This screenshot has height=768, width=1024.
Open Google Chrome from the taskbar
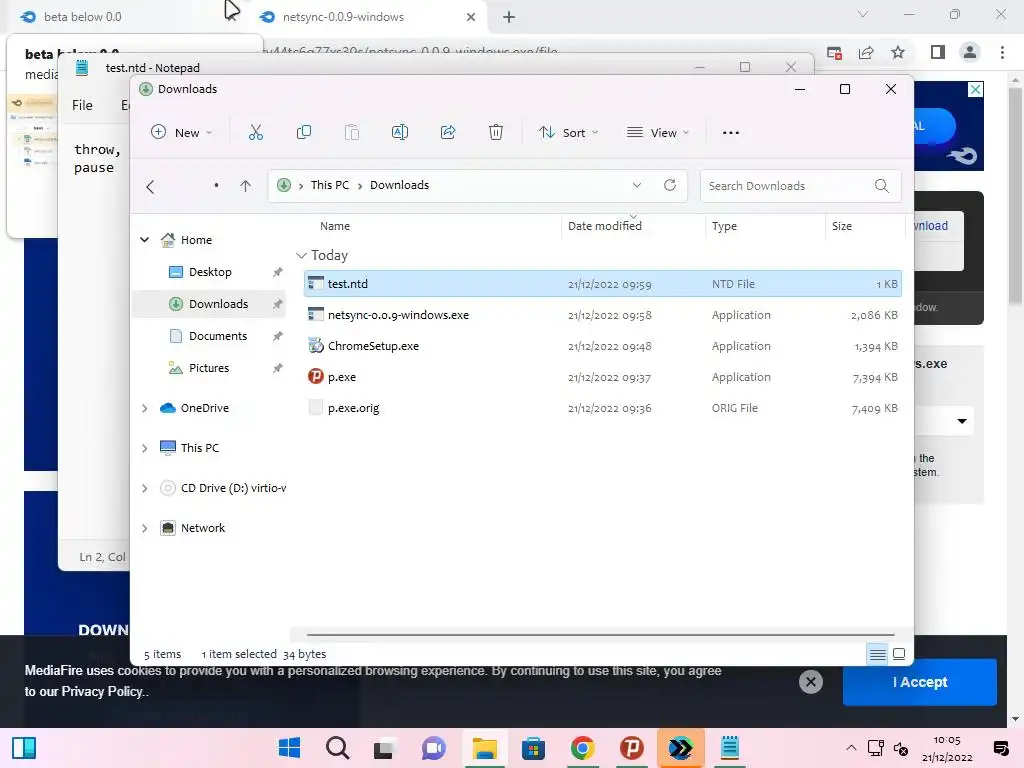pos(583,748)
